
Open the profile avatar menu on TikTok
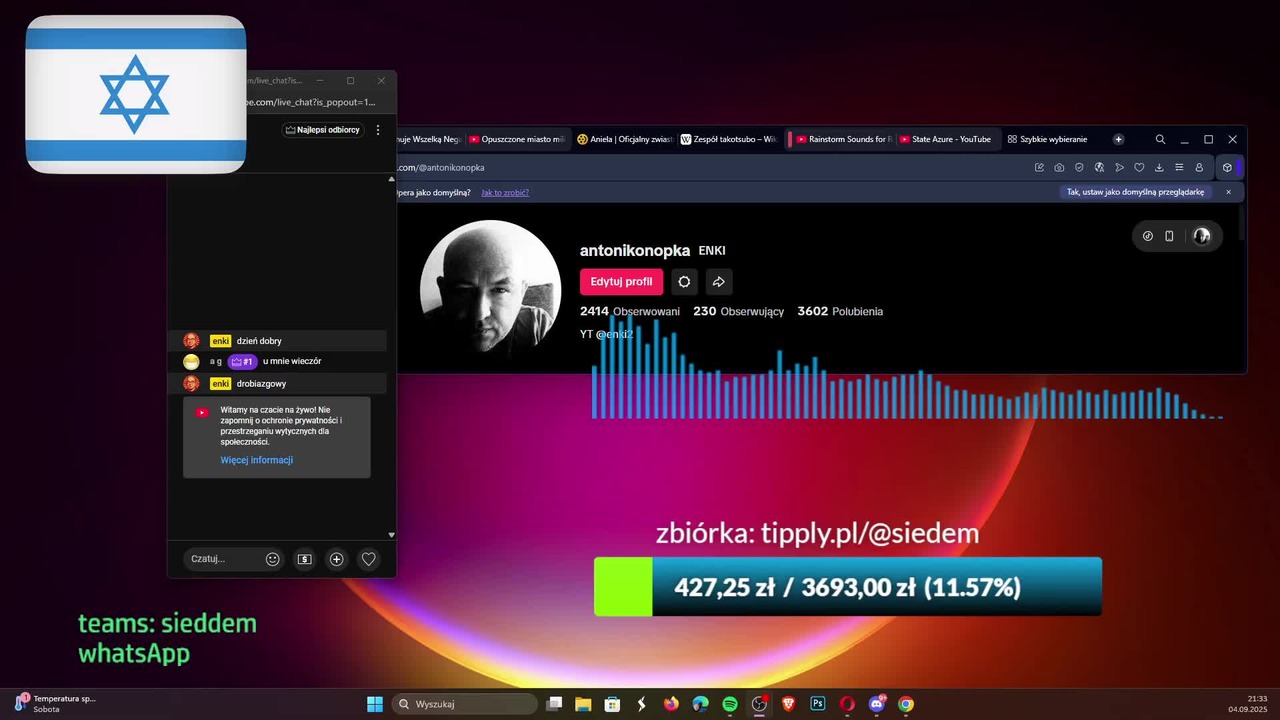(1202, 236)
